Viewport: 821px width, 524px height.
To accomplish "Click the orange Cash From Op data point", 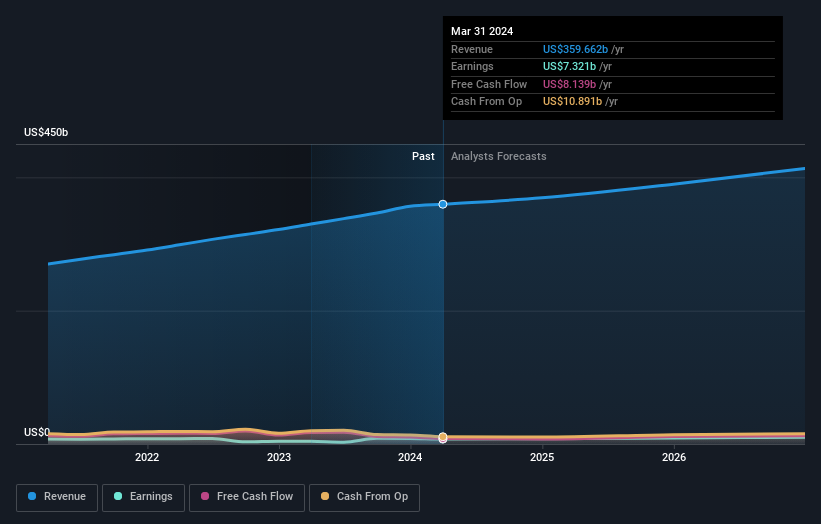I will tap(443, 437).
